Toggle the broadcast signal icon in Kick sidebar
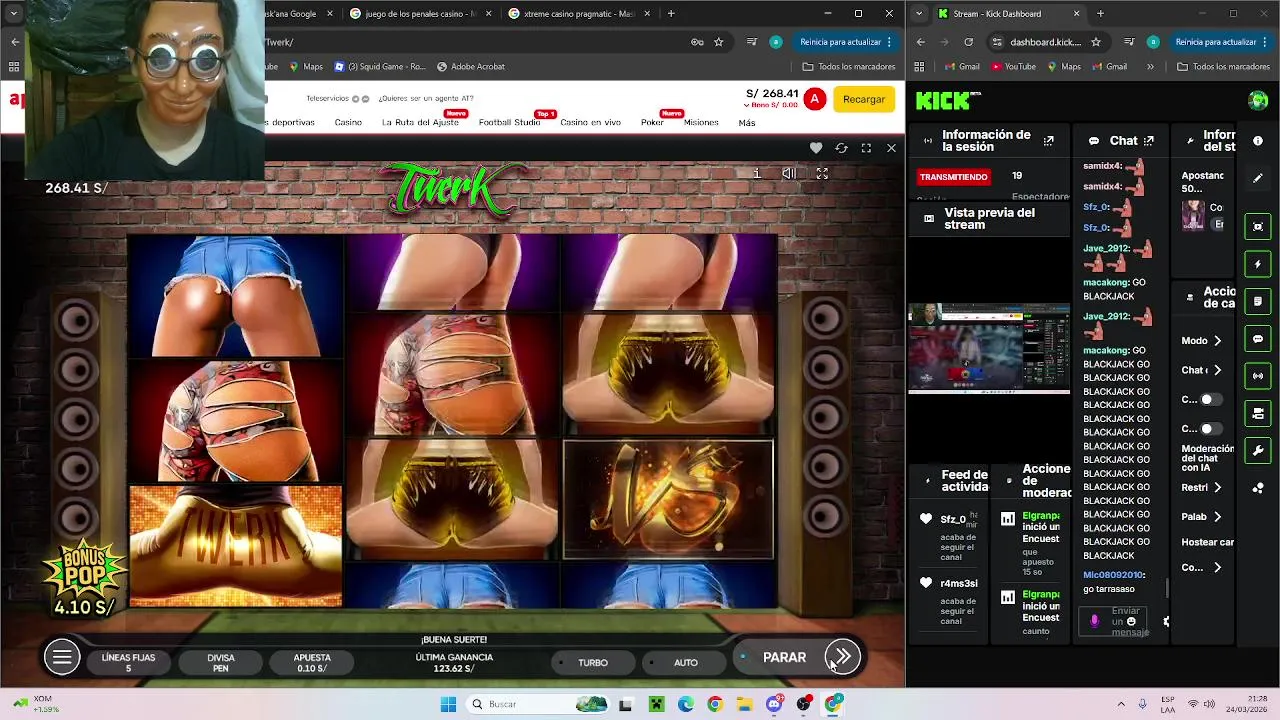This screenshot has width=1280, height=720. pos(1258,376)
